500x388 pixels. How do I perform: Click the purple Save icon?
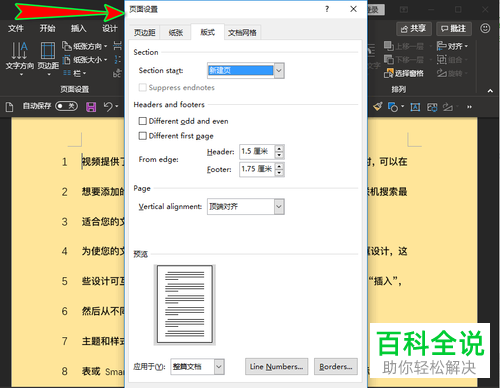[x=91, y=107]
